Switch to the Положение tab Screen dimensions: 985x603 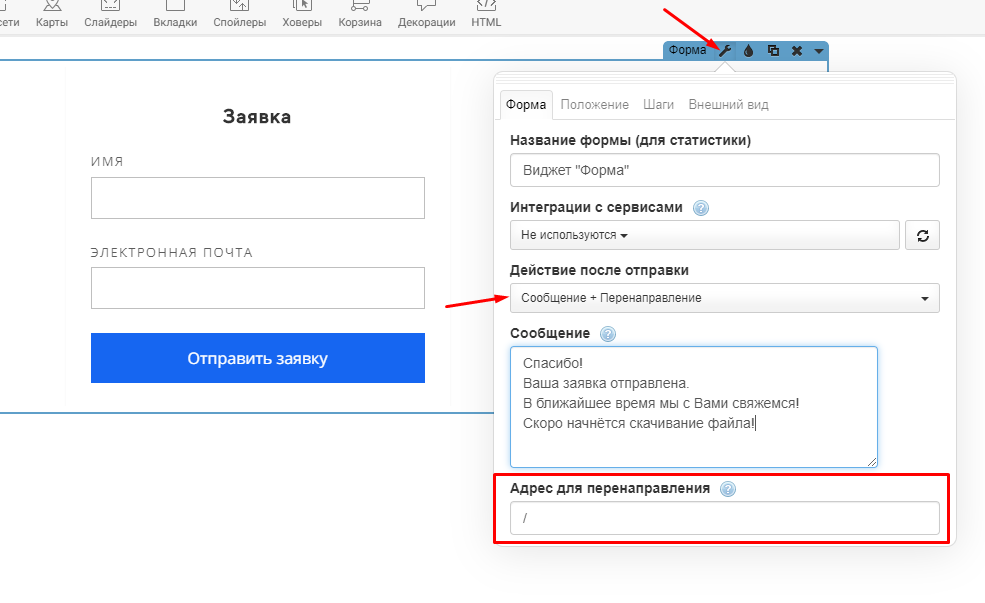coord(594,105)
